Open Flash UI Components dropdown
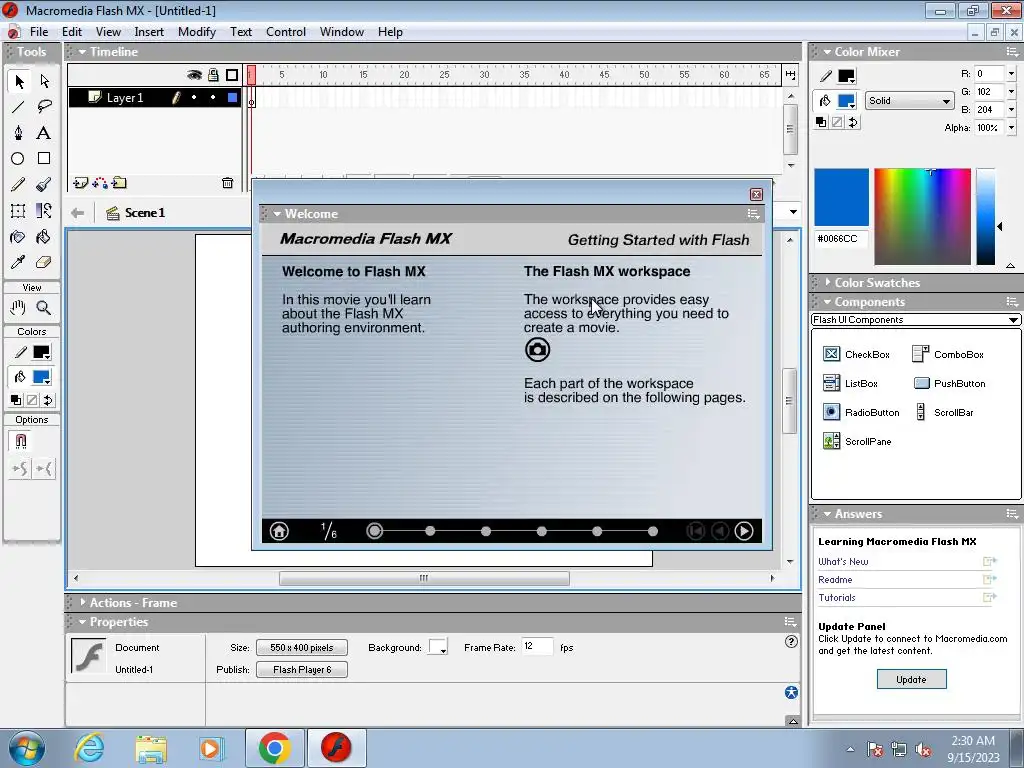This screenshot has width=1024, height=768. click(x=916, y=320)
